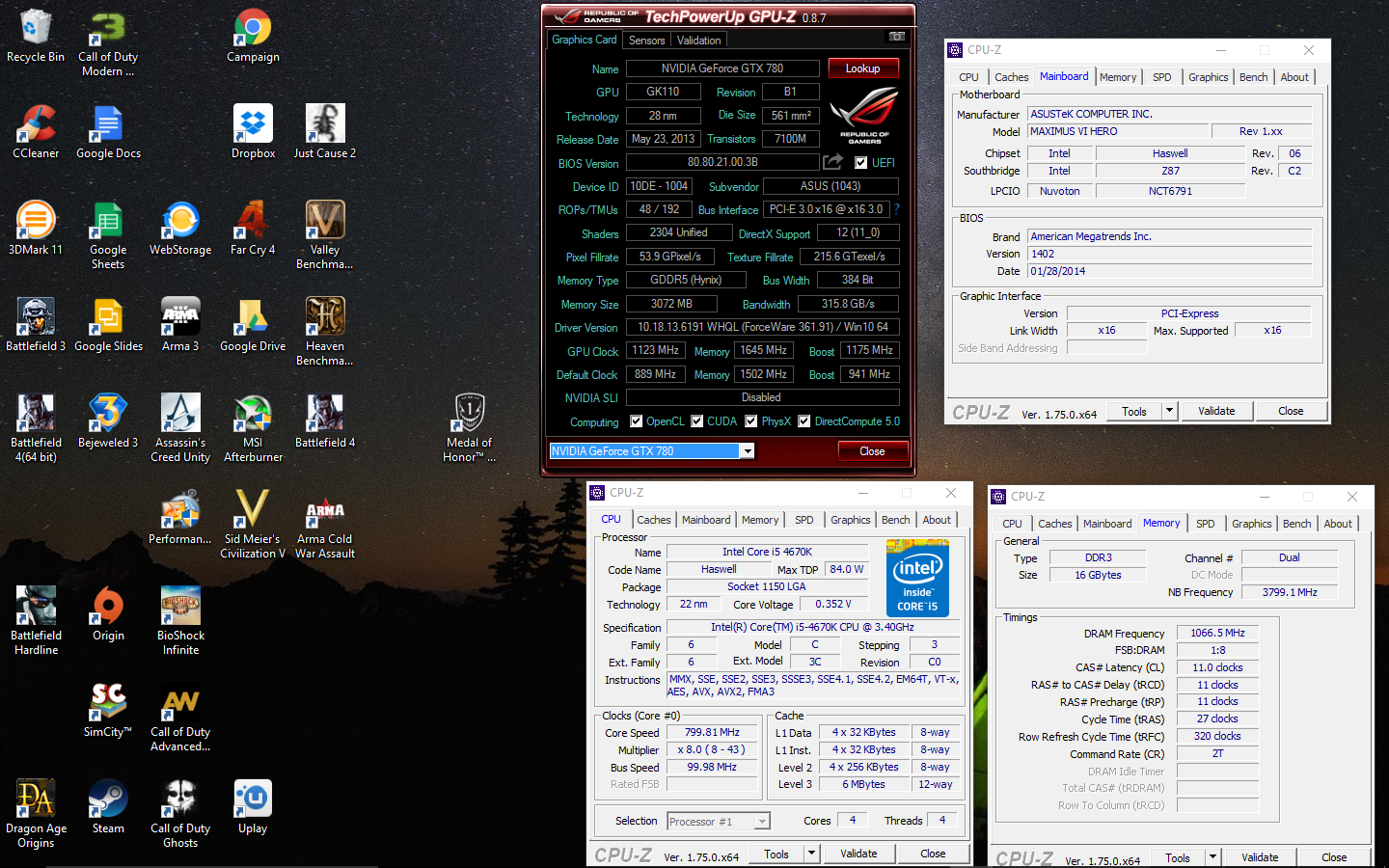Switch to Sensors tab in GPU-Z
The width and height of the screenshot is (1389, 868).
(x=646, y=41)
